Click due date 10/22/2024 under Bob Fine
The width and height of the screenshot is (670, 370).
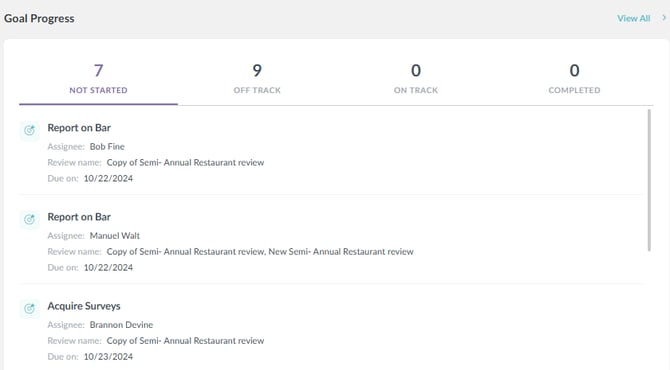[108, 179]
